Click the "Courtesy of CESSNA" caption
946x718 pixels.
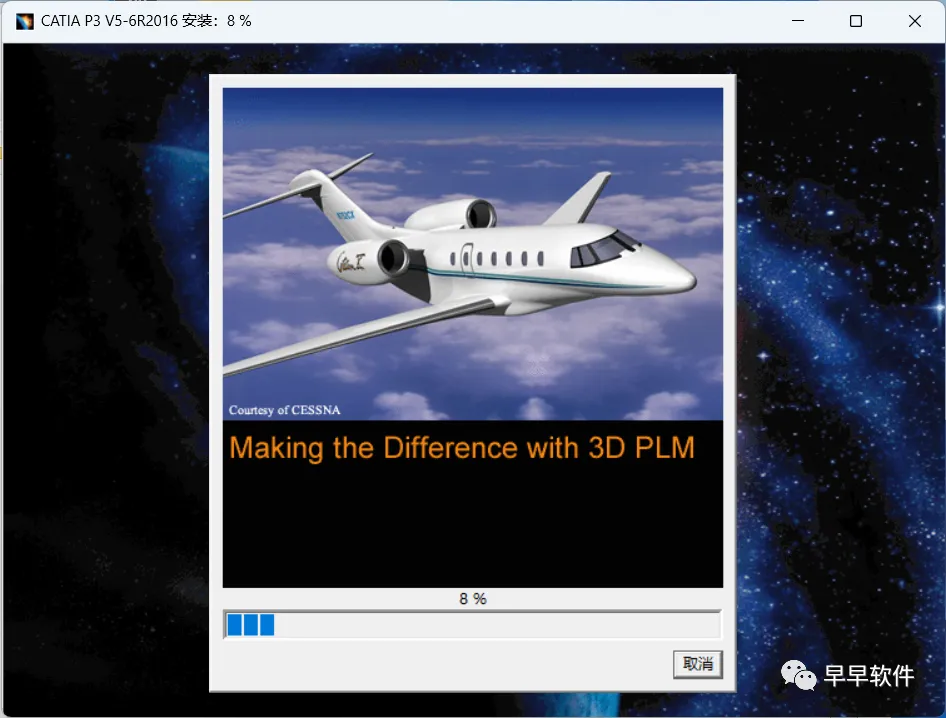pyautogui.click(x=284, y=410)
